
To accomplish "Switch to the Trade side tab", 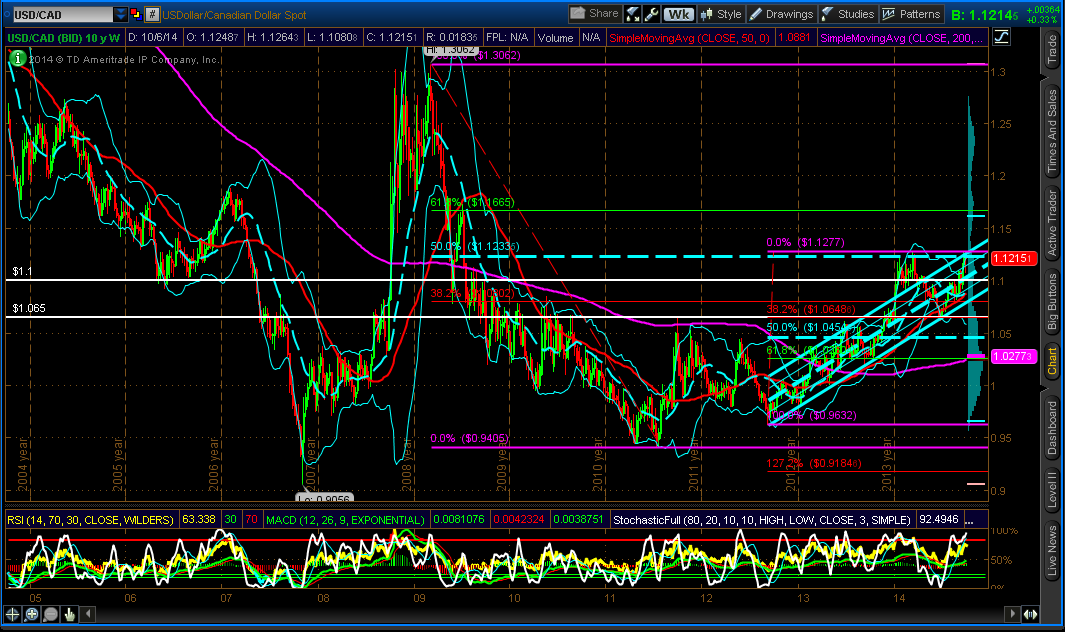I will 1052,50.
